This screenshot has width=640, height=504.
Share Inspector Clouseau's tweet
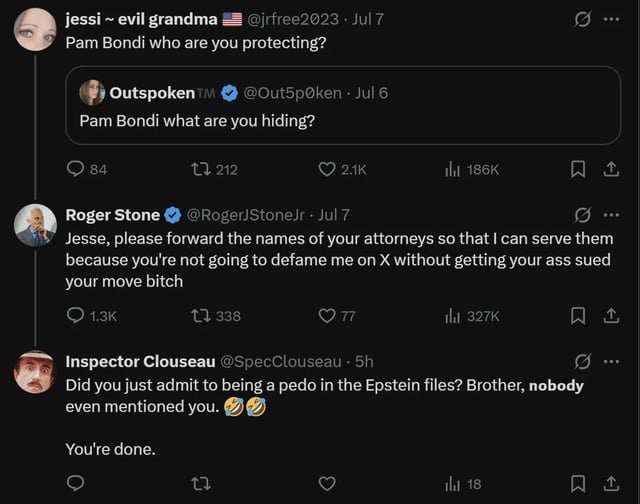tap(611, 484)
